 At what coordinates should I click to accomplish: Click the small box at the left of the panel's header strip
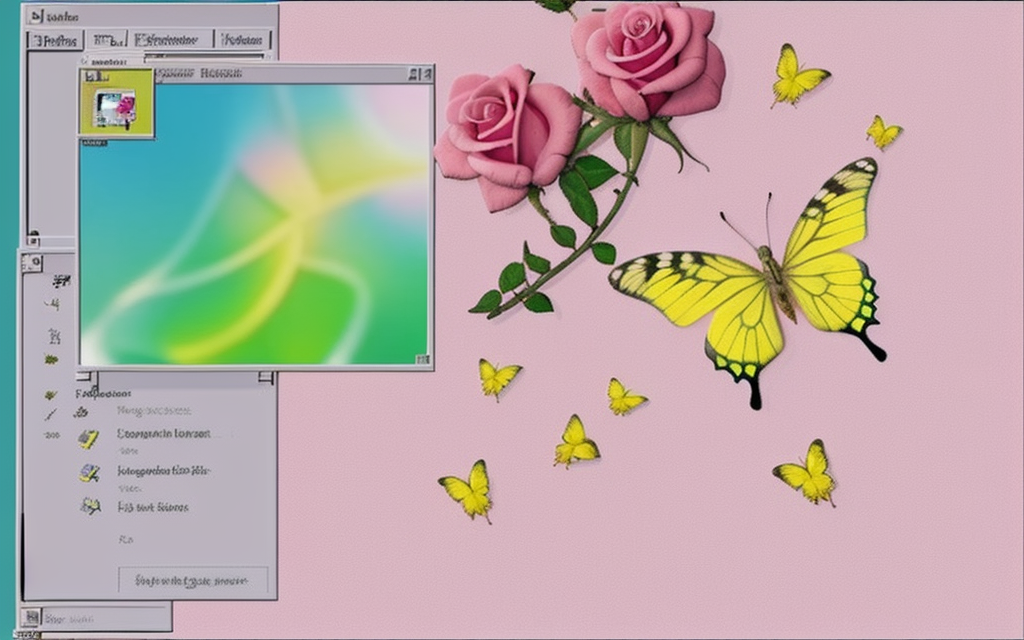click(84, 377)
